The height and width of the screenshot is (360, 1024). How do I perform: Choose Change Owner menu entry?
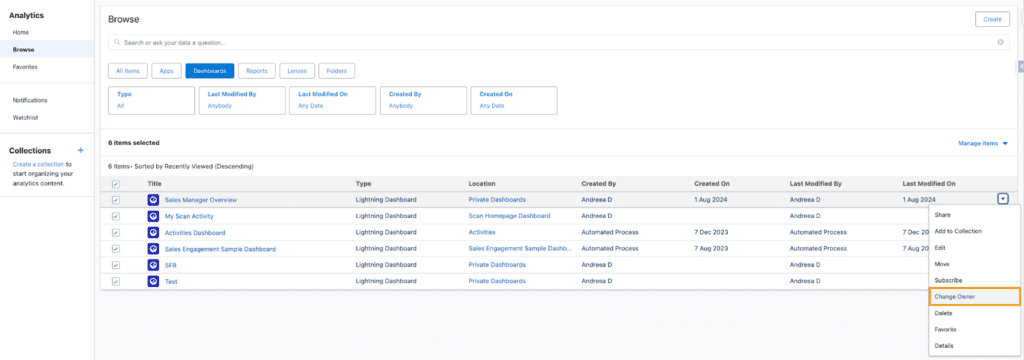pos(974,297)
